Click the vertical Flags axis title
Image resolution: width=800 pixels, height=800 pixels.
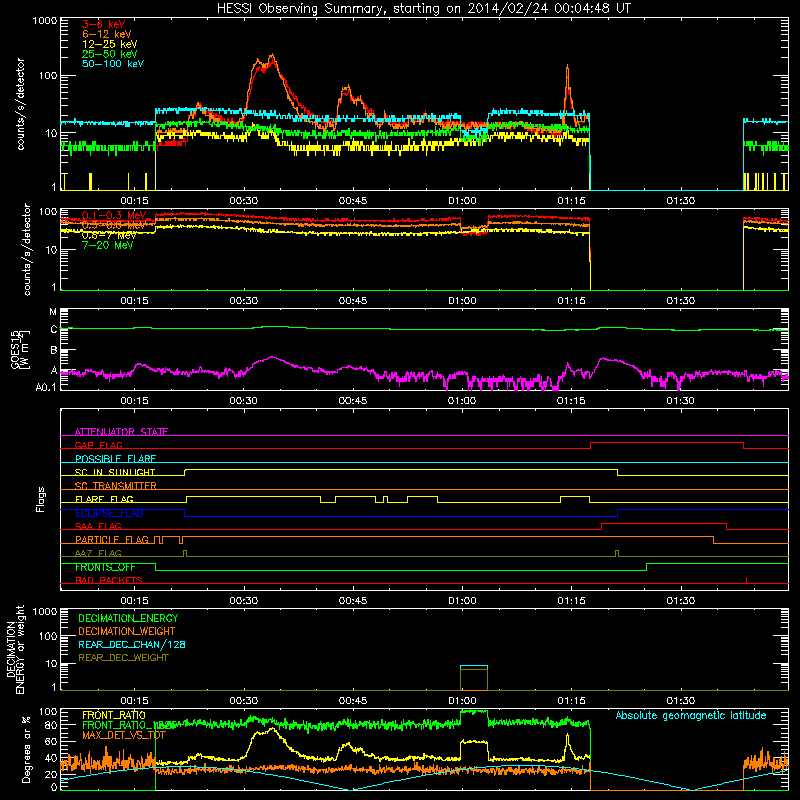click(41, 499)
